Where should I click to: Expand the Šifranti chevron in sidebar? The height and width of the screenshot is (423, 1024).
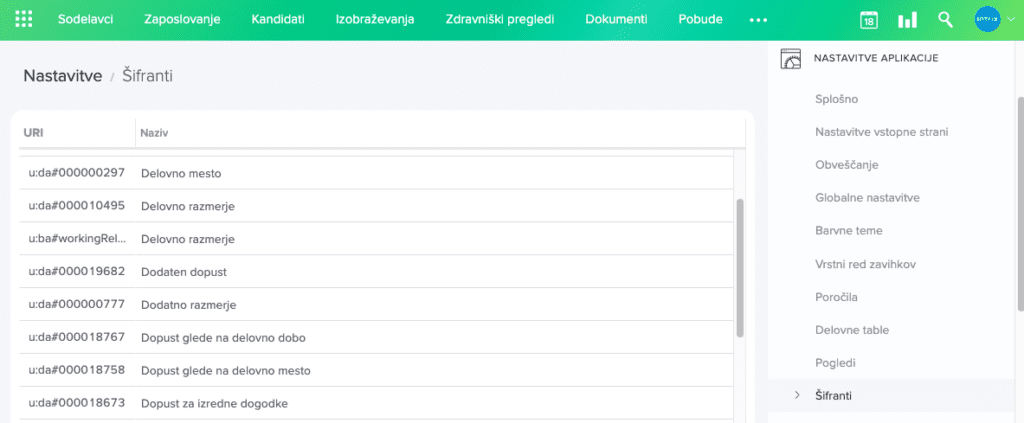click(797, 395)
